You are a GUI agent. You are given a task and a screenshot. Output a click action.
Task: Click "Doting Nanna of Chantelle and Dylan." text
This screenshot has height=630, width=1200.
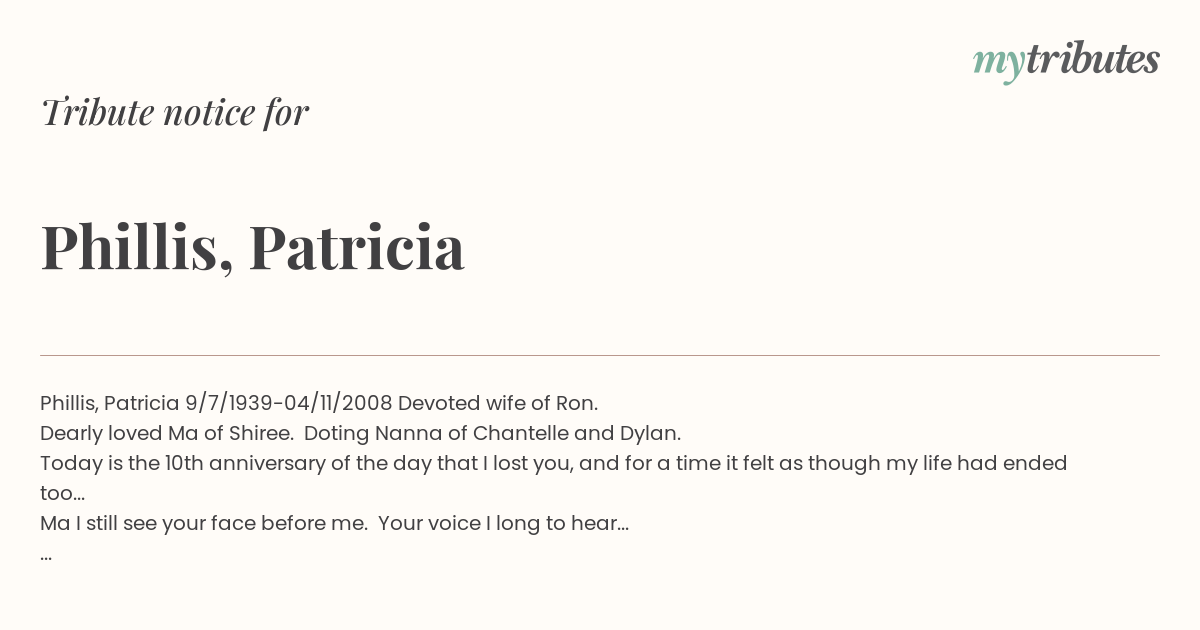(x=492, y=434)
